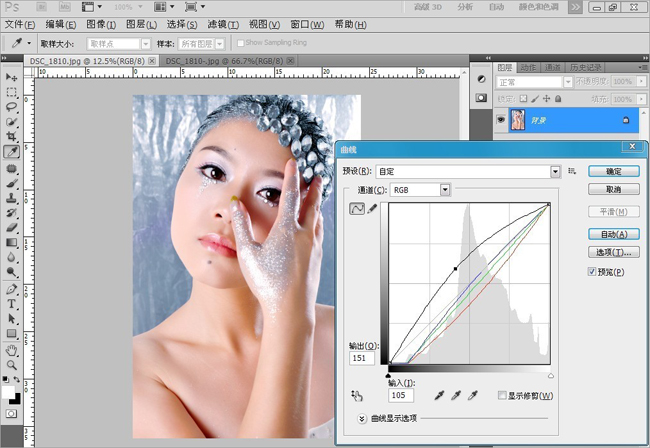
Task: Enable the Show Clipping checkbox
Action: 502,395
